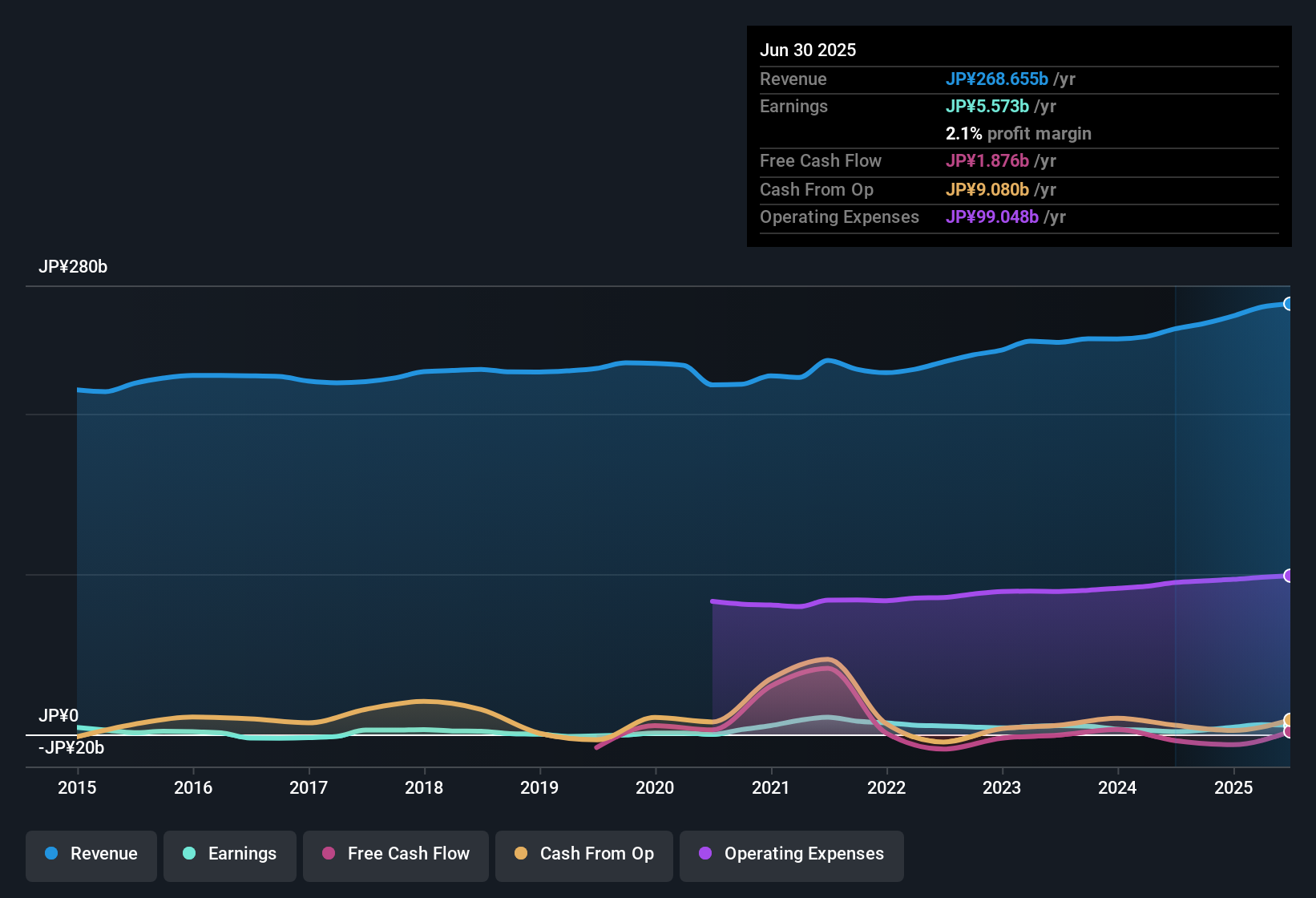Click the Revenue endpoint marker on the chart
Viewport: 1316px width, 898px height.
point(1289,303)
